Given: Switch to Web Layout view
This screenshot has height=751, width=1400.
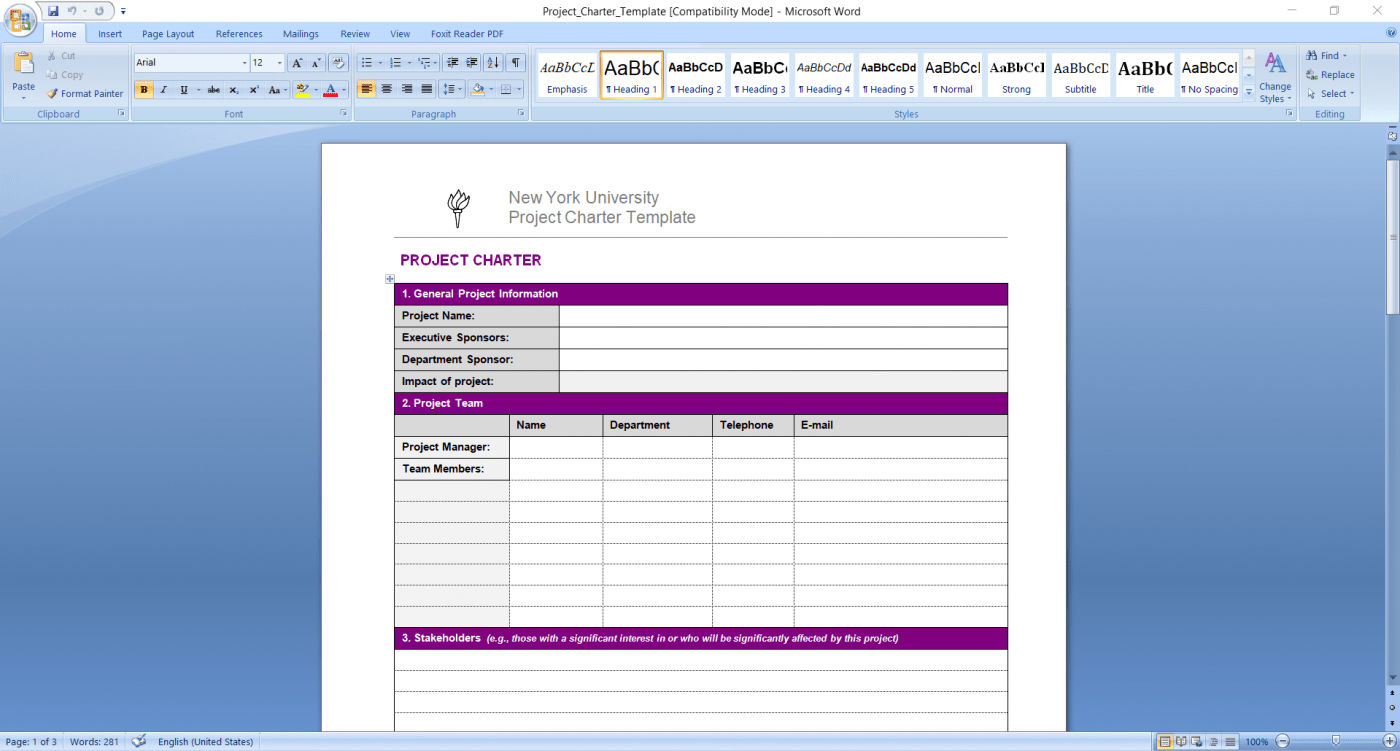Looking at the screenshot, I should coord(1195,741).
